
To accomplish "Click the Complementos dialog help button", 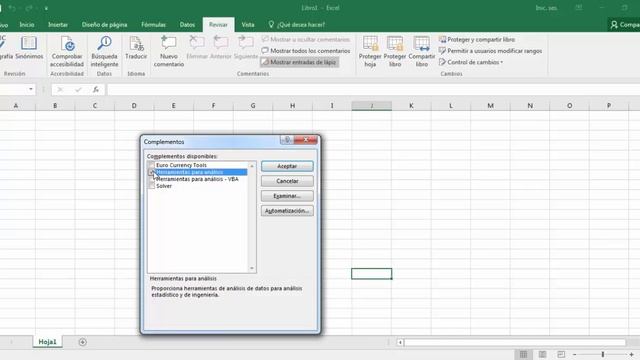I will pyautogui.click(x=287, y=140).
